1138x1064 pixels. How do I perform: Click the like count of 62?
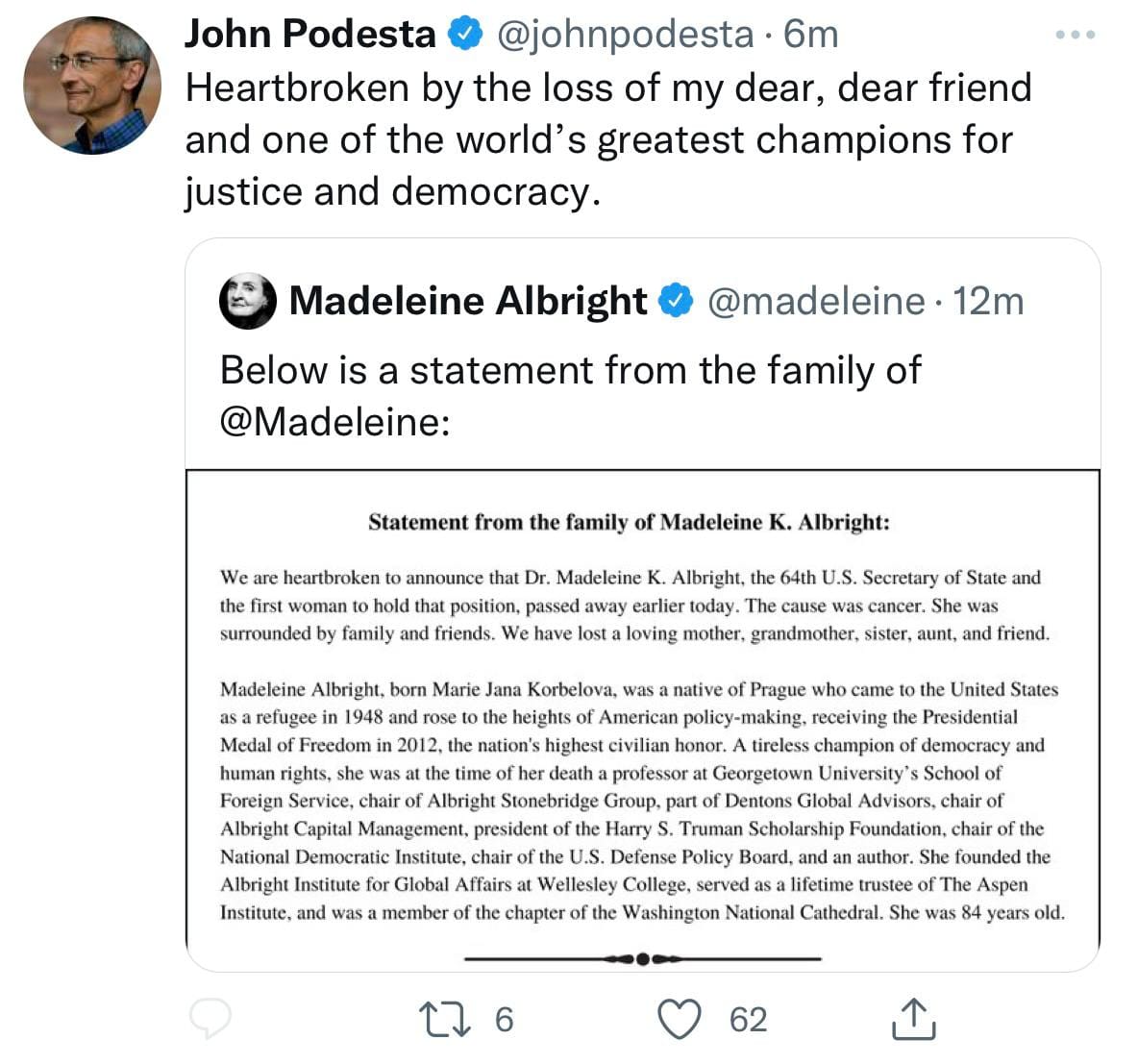point(748,1019)
